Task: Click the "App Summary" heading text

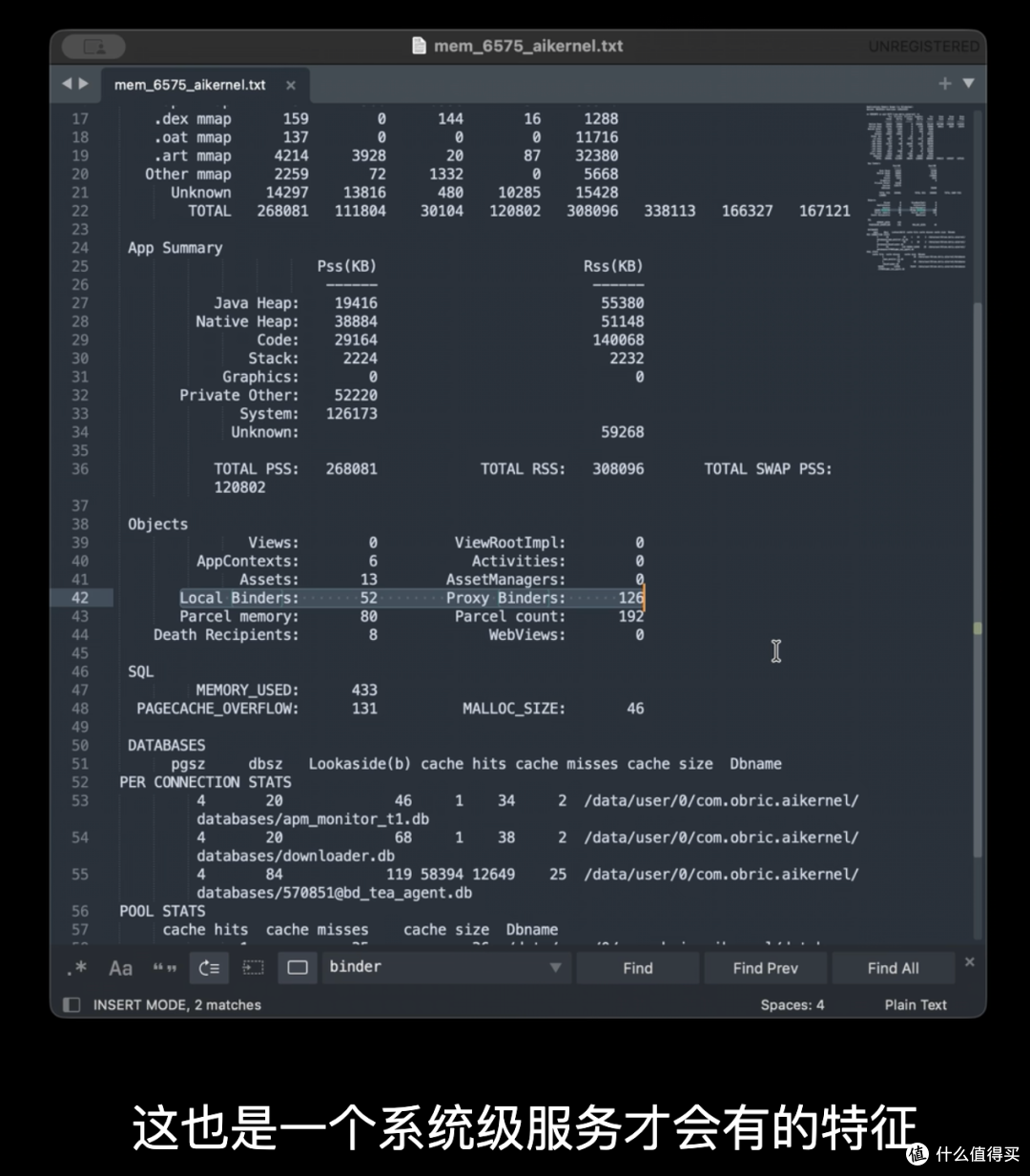Action: [175, 248]
